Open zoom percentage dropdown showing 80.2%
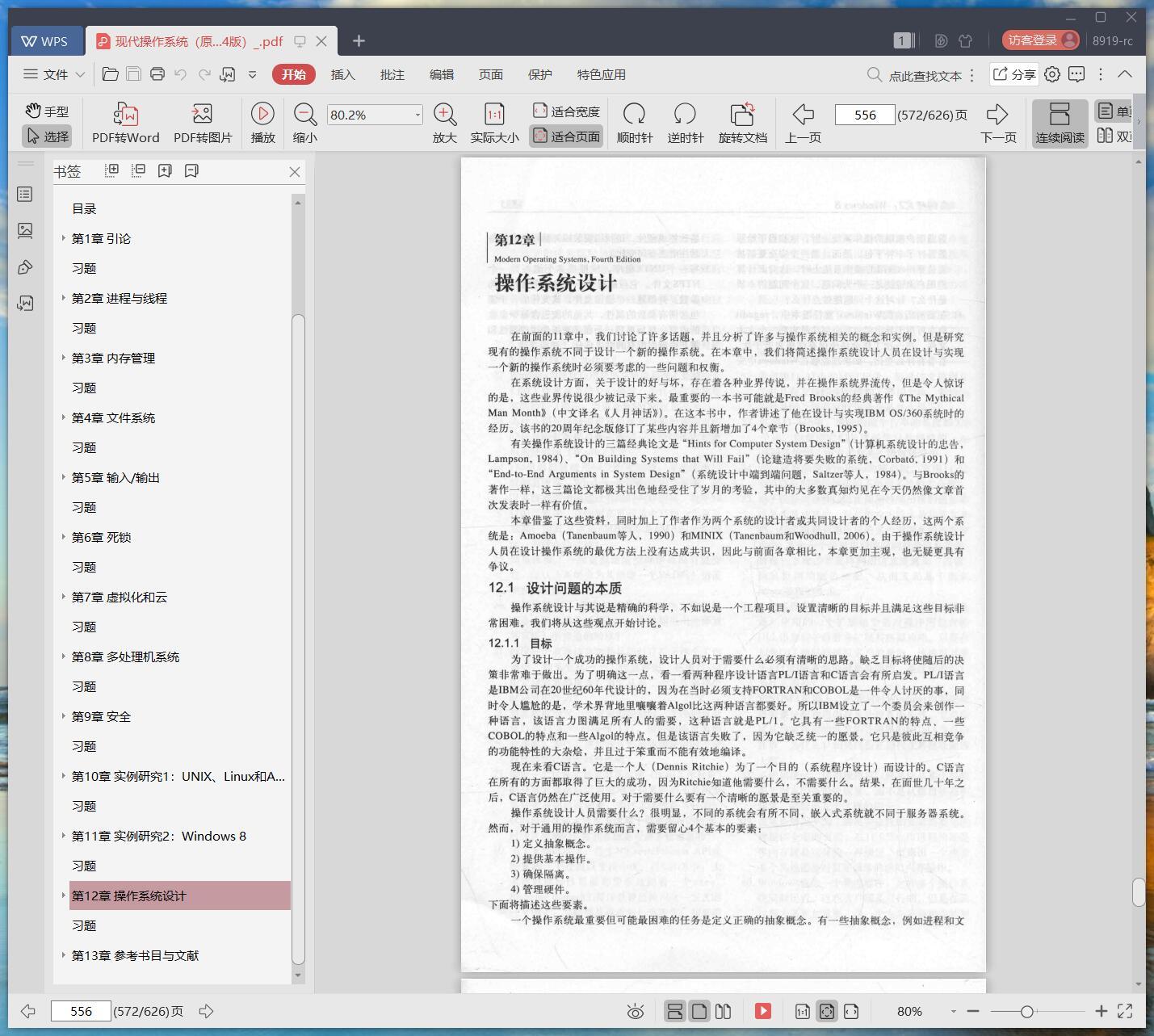Image resolution: width=1154 pixels, height=1036 pixels. (418, 115)
